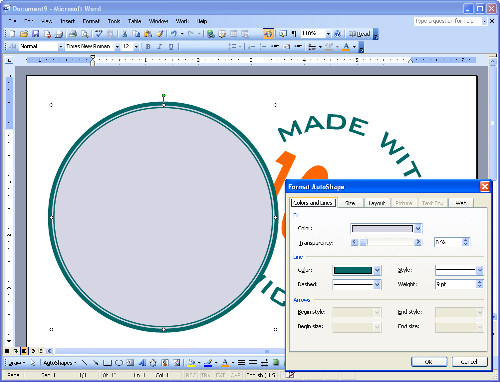The width and height of the screenshot is (500, 382).
Task: Click the Paste clipboard icon
Action: tap(148, 34)
